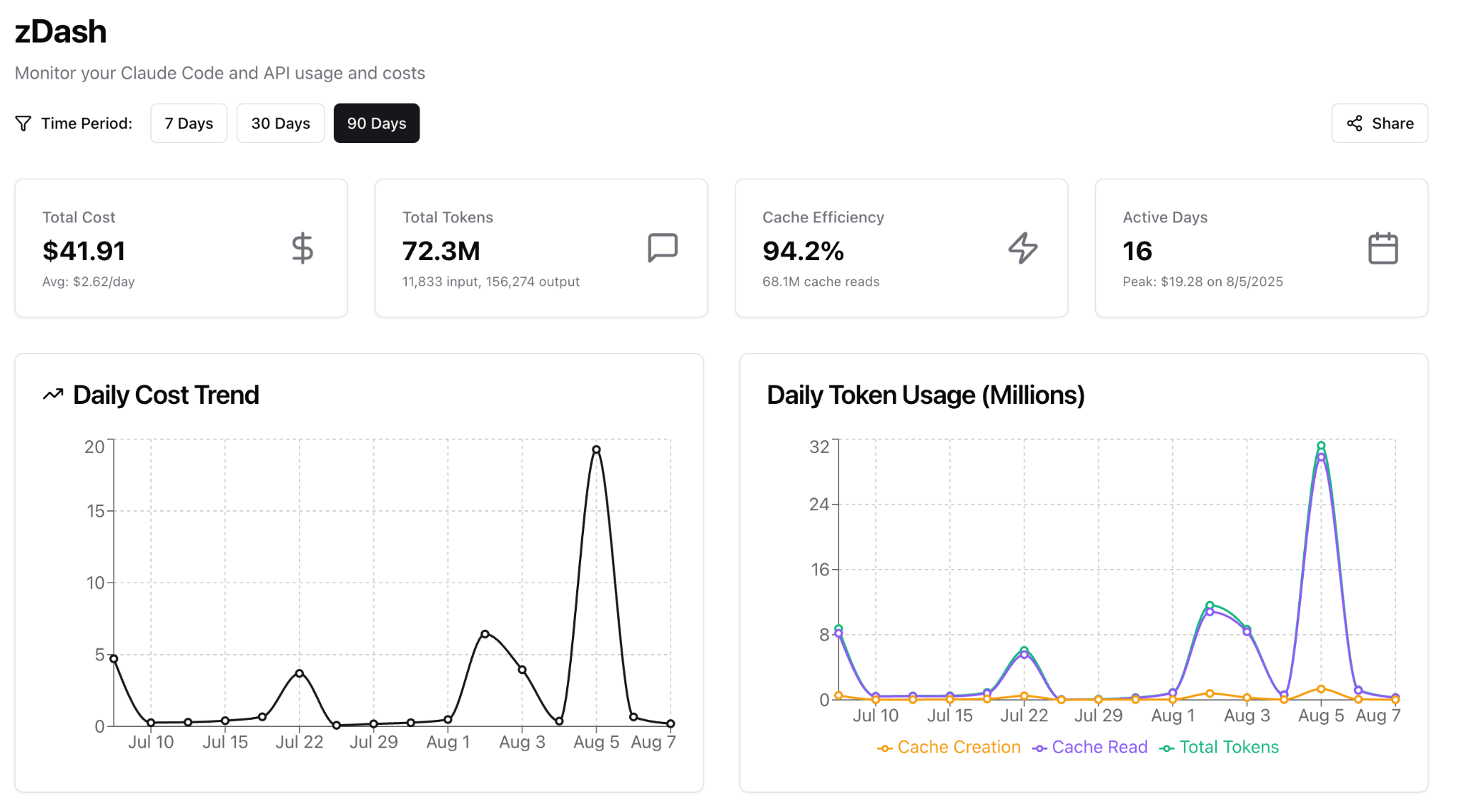The image size is (1464, 812).
Task: Select the 30 Days time period
Action: [x=280, y=123]
